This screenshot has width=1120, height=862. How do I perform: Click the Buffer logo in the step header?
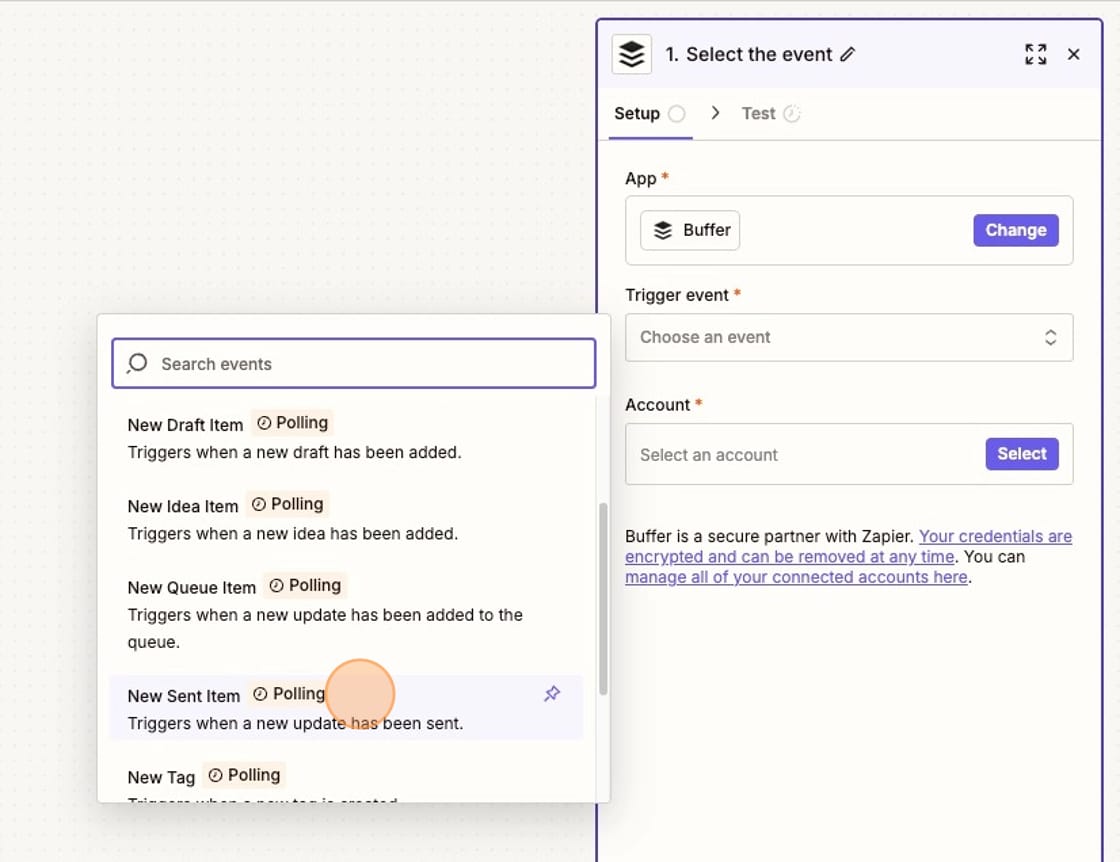point(631,54)
